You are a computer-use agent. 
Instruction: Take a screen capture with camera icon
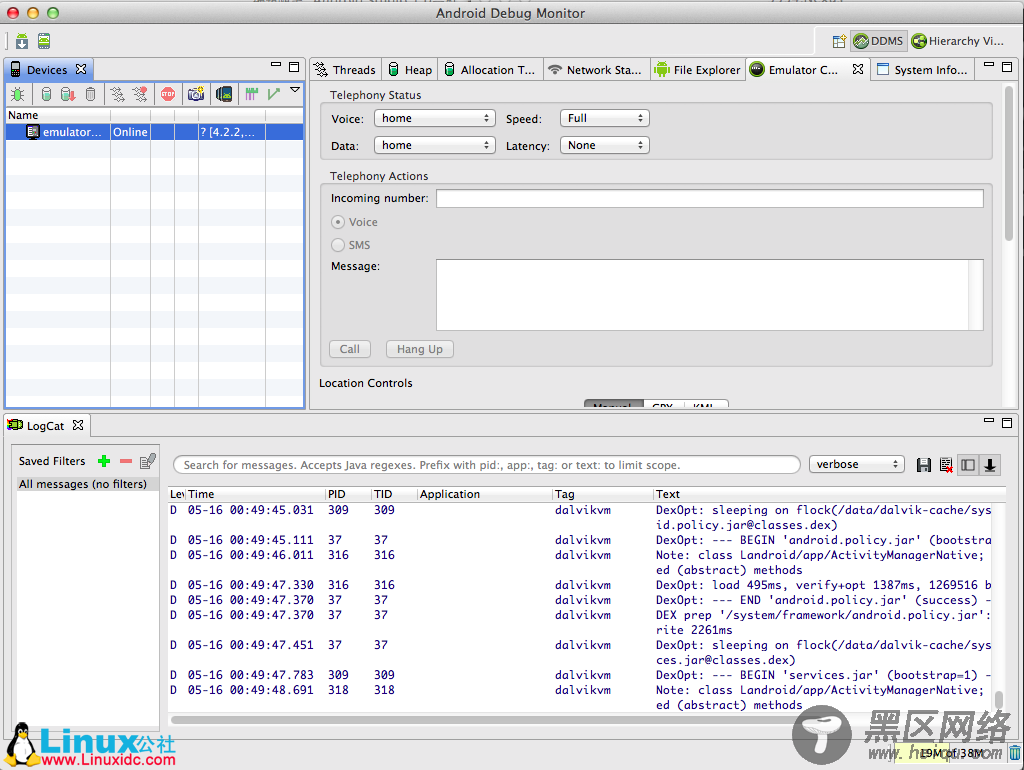(x=196, y=94)
